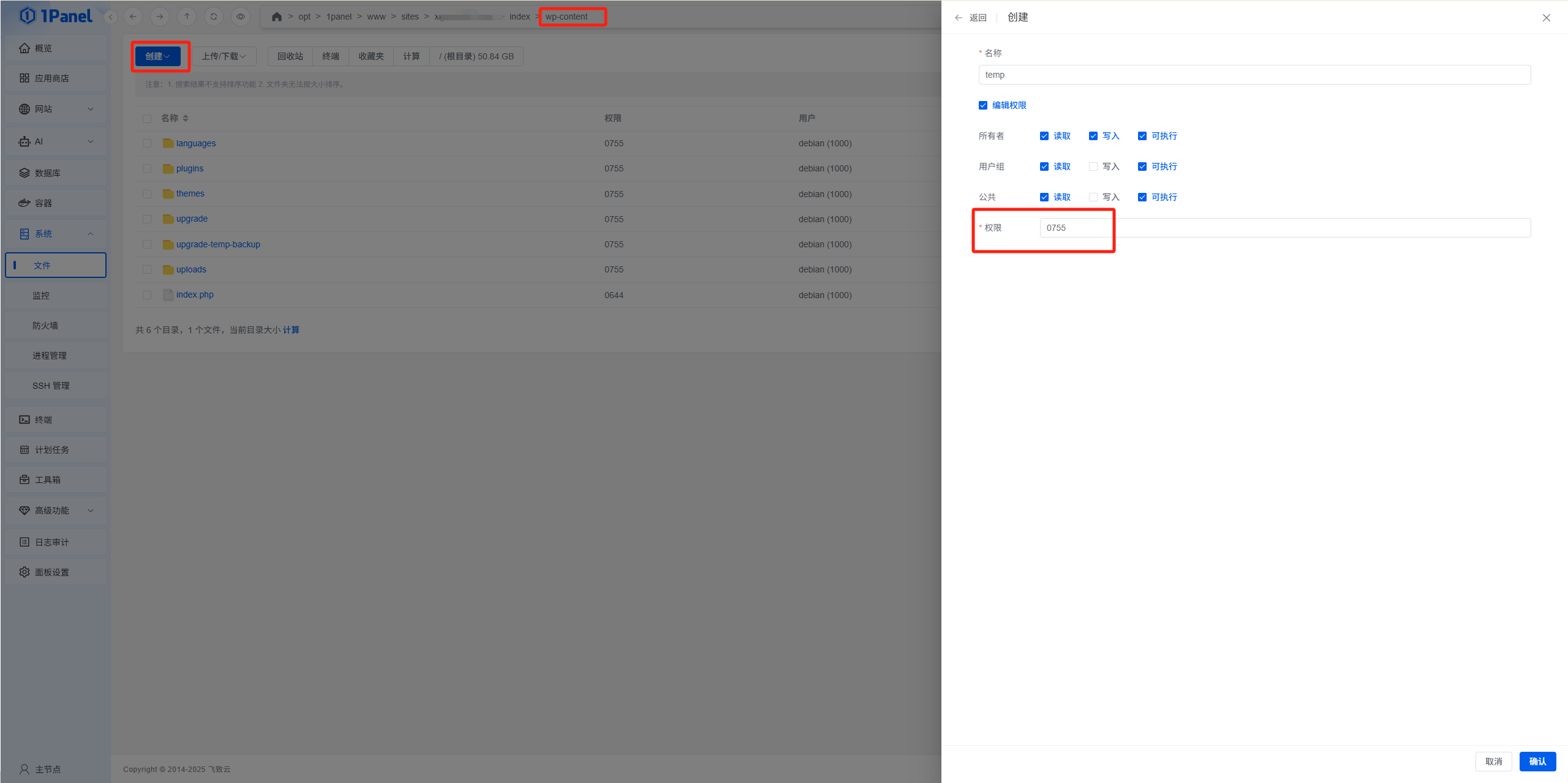Toggle hidden files with eye icon

(x=240, y=17)
